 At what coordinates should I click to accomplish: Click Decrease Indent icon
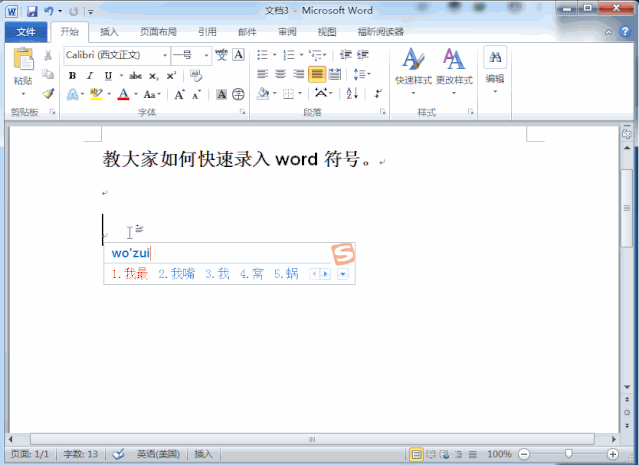pos(346,55)
